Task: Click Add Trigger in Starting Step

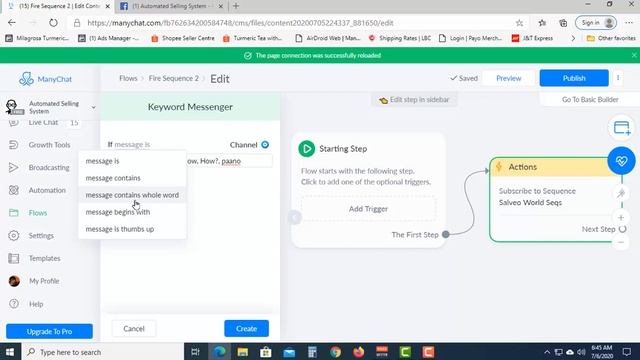Action: click(x=368, y=209)
